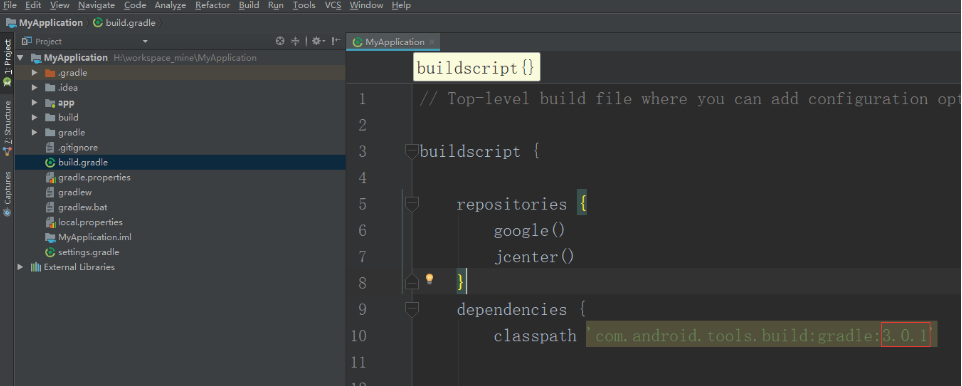Click the build.gradle breadcrumb
Image resolution: width=962 pixels, height=386 pixels.
[x=124, y=23]
